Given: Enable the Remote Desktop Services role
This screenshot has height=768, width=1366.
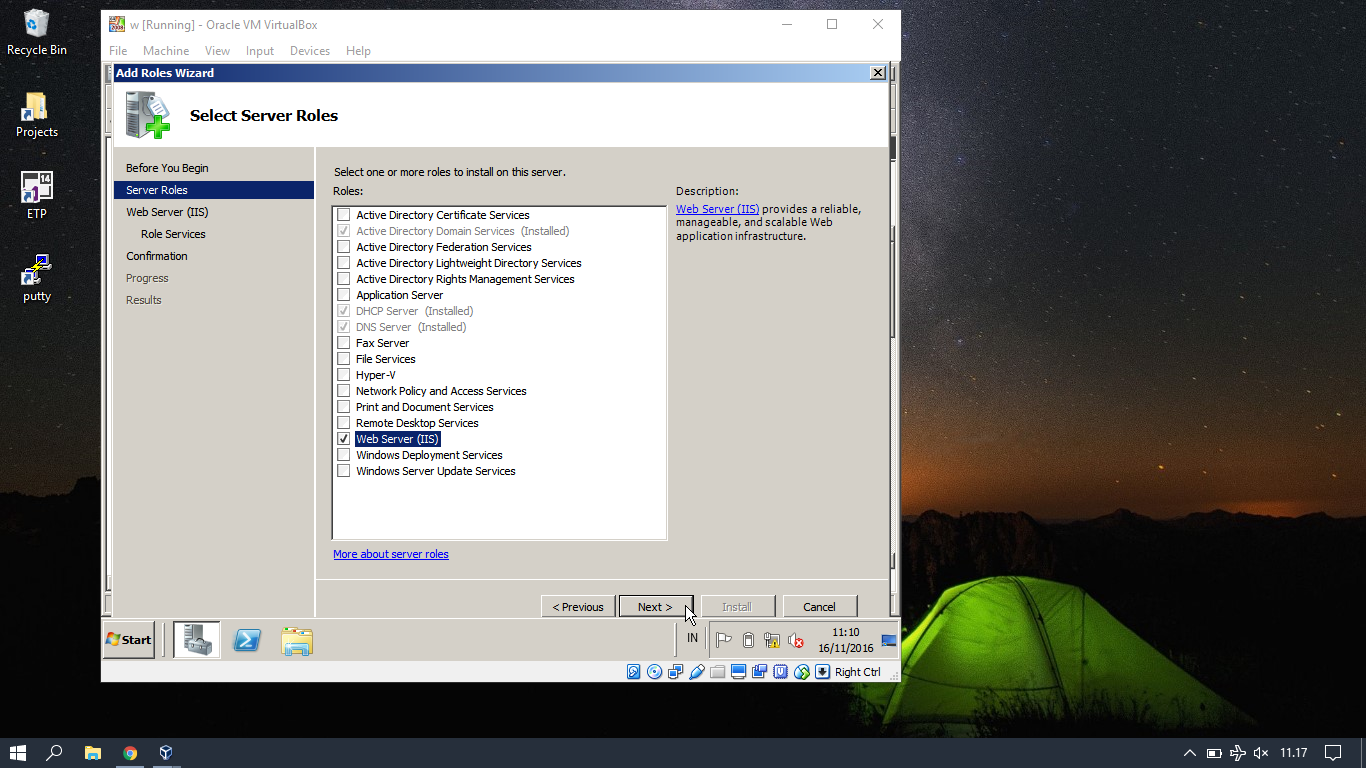Looking at the screenshot, I should pos(344,423).
